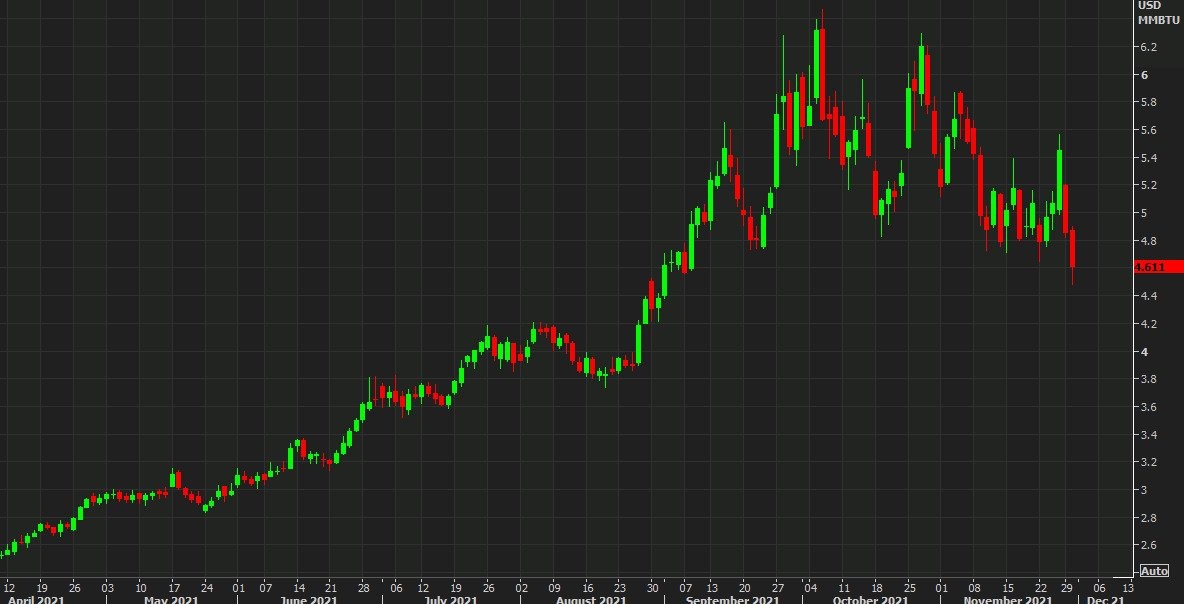Click the 3.2 price axis label
This screenshot has height=604, width=1184.
pos(1149,463)
